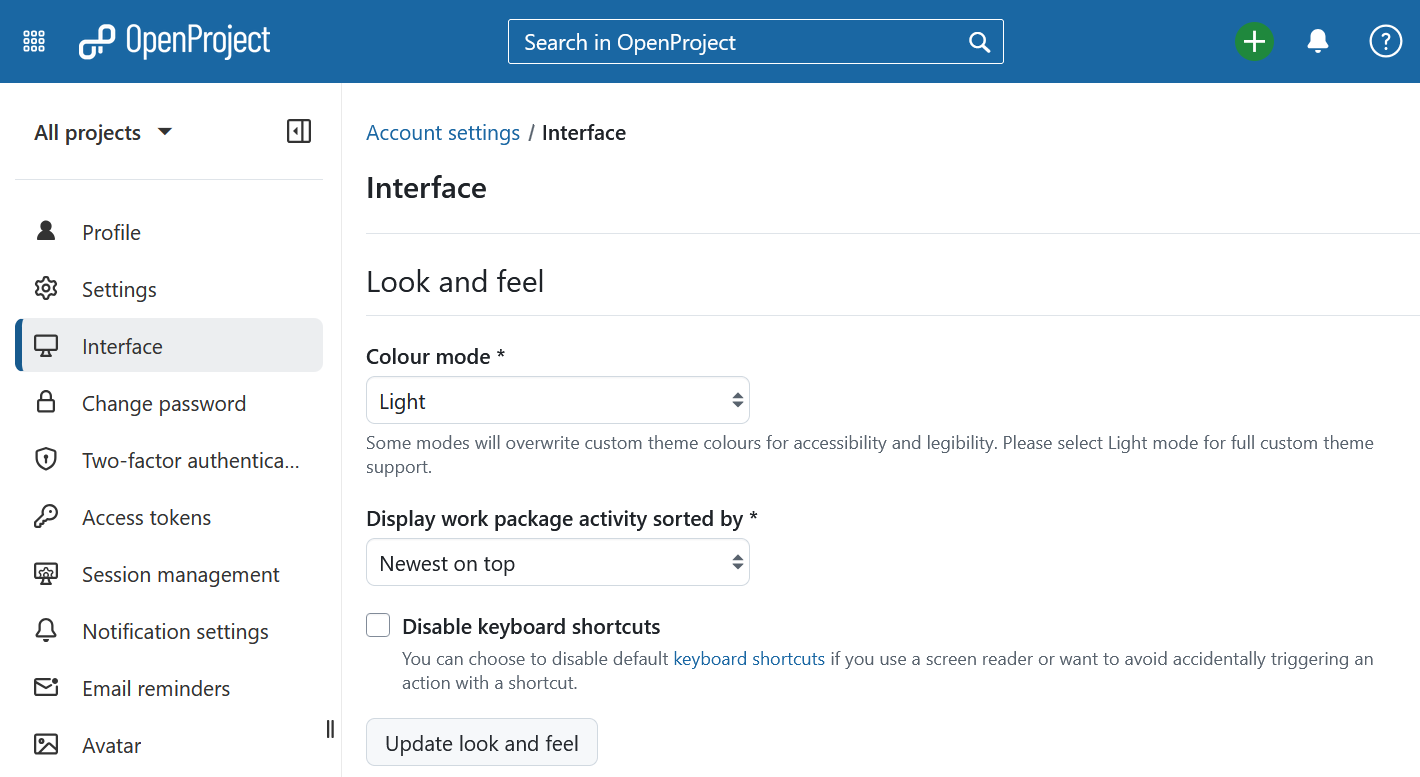Open the help question mark menu
Screen dimensions: 1420x777
pos(1385,41)
